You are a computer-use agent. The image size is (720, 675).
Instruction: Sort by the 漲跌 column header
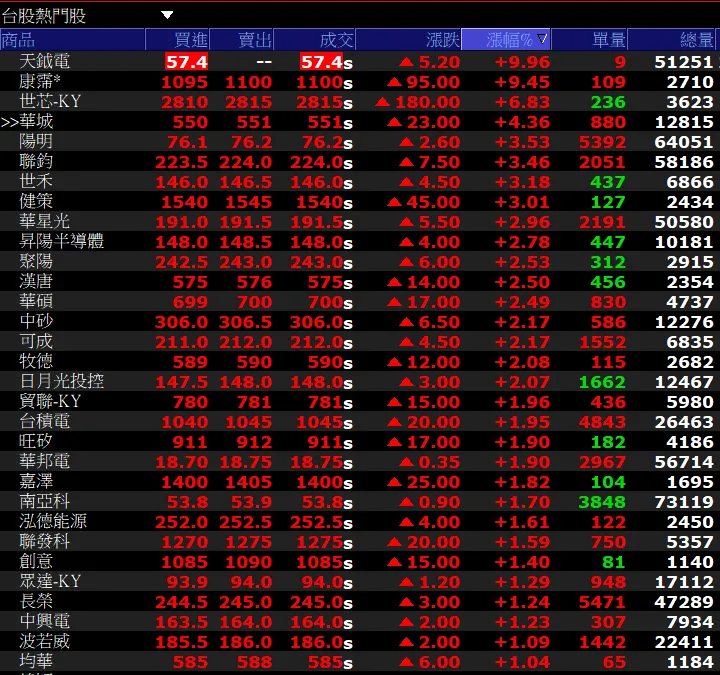click(x=408, y=39)
